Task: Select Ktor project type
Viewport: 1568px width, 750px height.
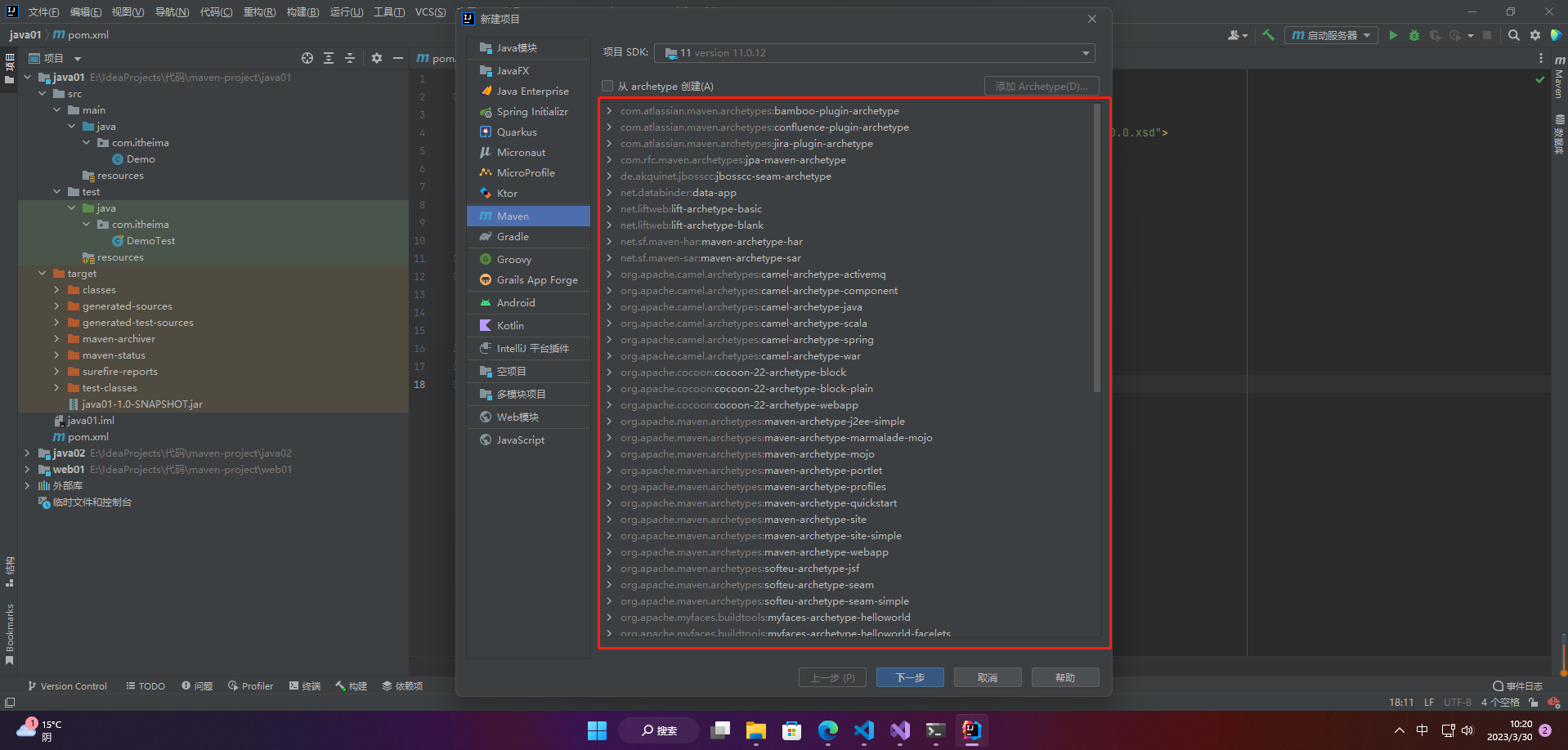Action: (528, 194)
